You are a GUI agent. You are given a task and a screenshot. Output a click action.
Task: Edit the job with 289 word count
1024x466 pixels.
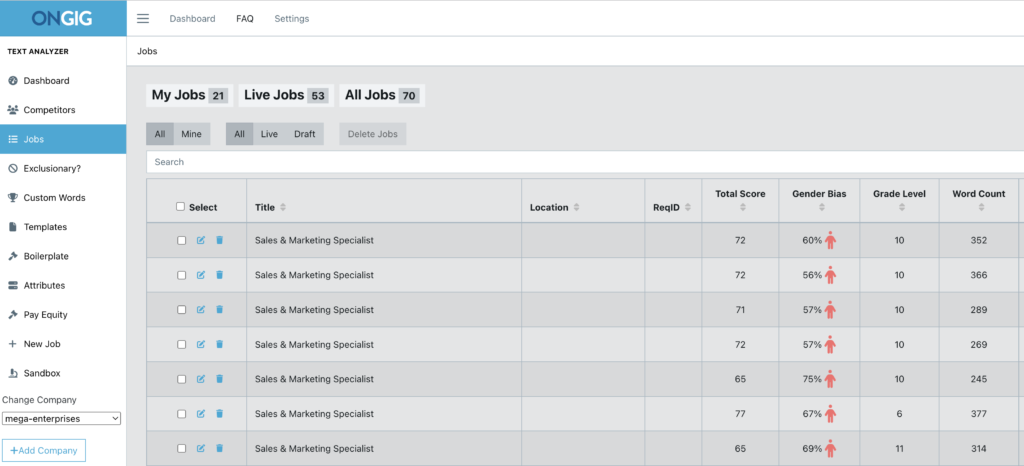(200, 309)
